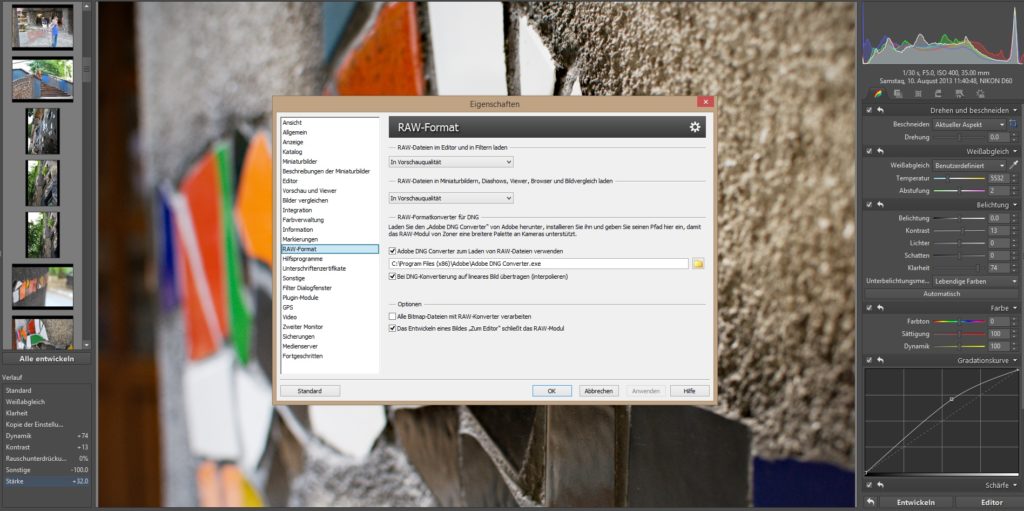Open the Weißabgleich Benutzerdefiniert dropdown
This screenshot has height=511, width=1024.
(x=969, y=165)
